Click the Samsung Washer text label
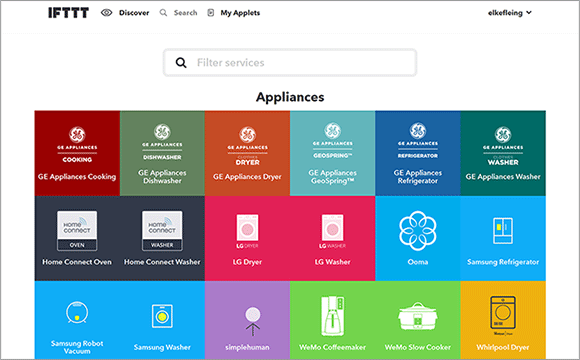Image resolution: width=580 pixels, height=360 pixels. pos(162,347)
